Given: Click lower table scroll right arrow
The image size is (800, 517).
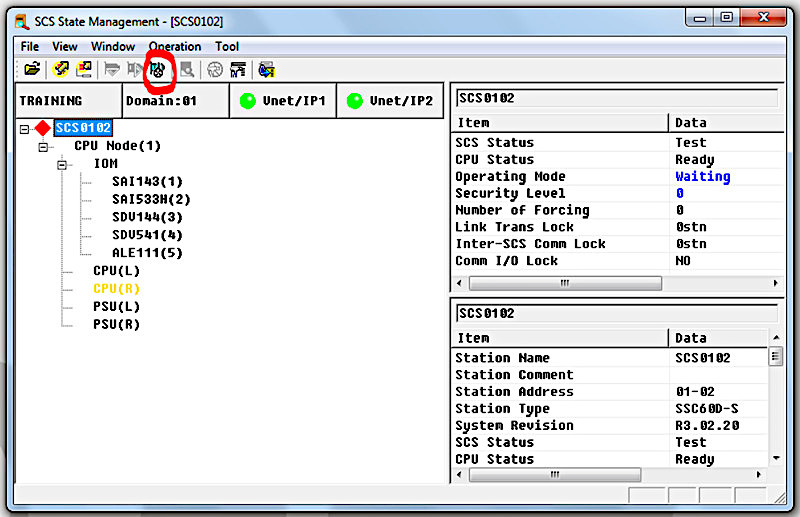Looking at the screenshot, I should [759, 475].
